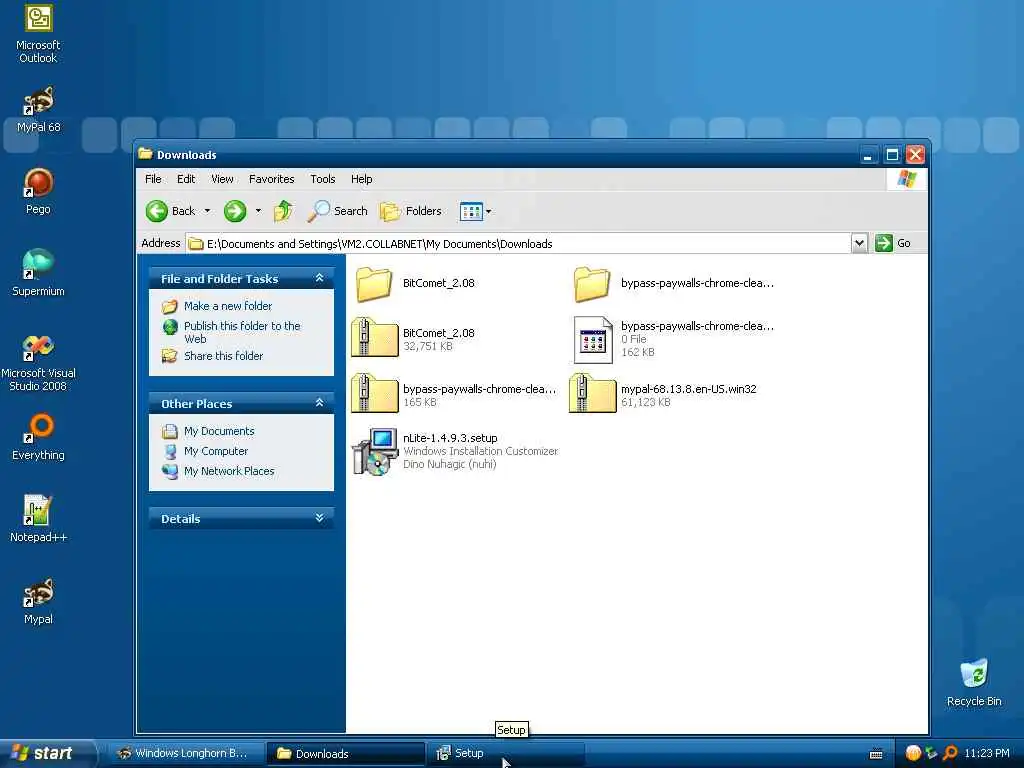Image resolution: width=1024 pixels, height=768 pixels.
Task: Switch to the Setup taskbar item
Action: coord(505,754)
